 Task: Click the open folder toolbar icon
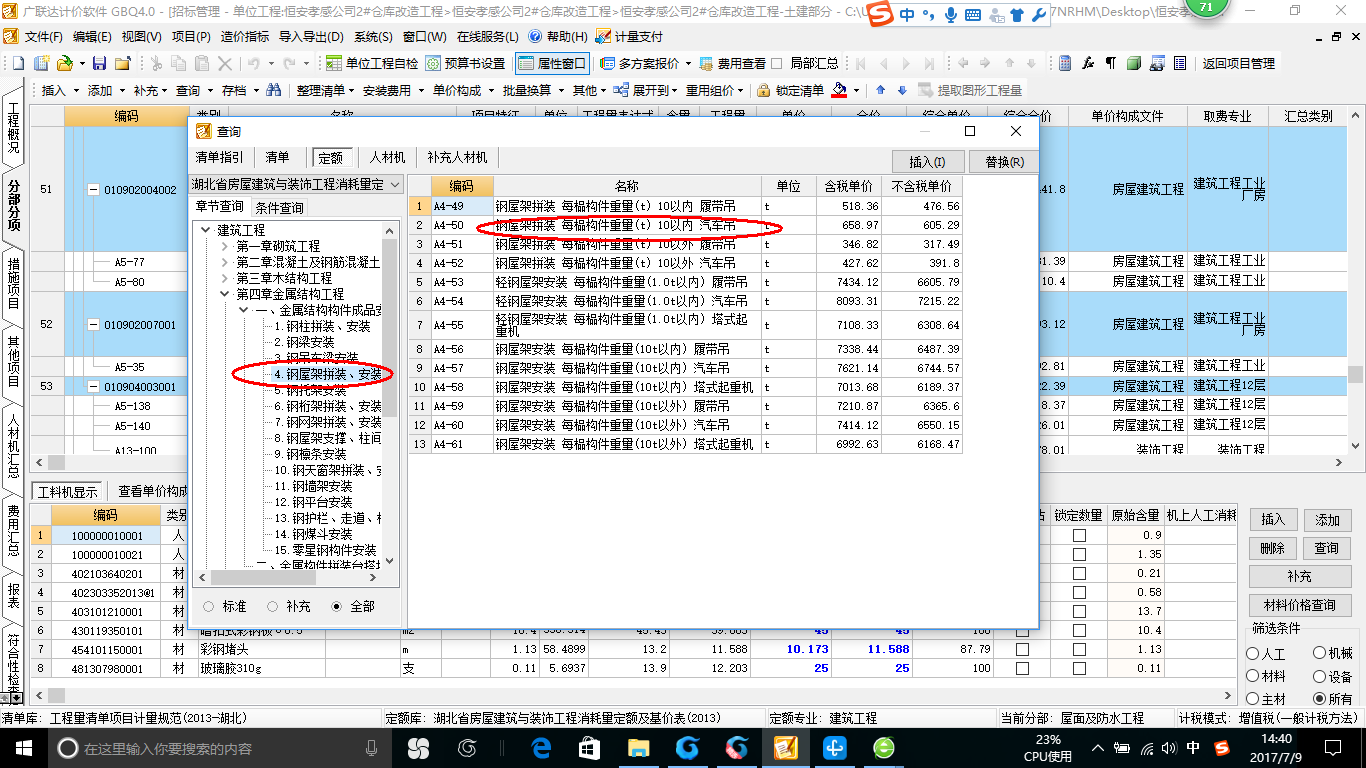pos(64,63)
